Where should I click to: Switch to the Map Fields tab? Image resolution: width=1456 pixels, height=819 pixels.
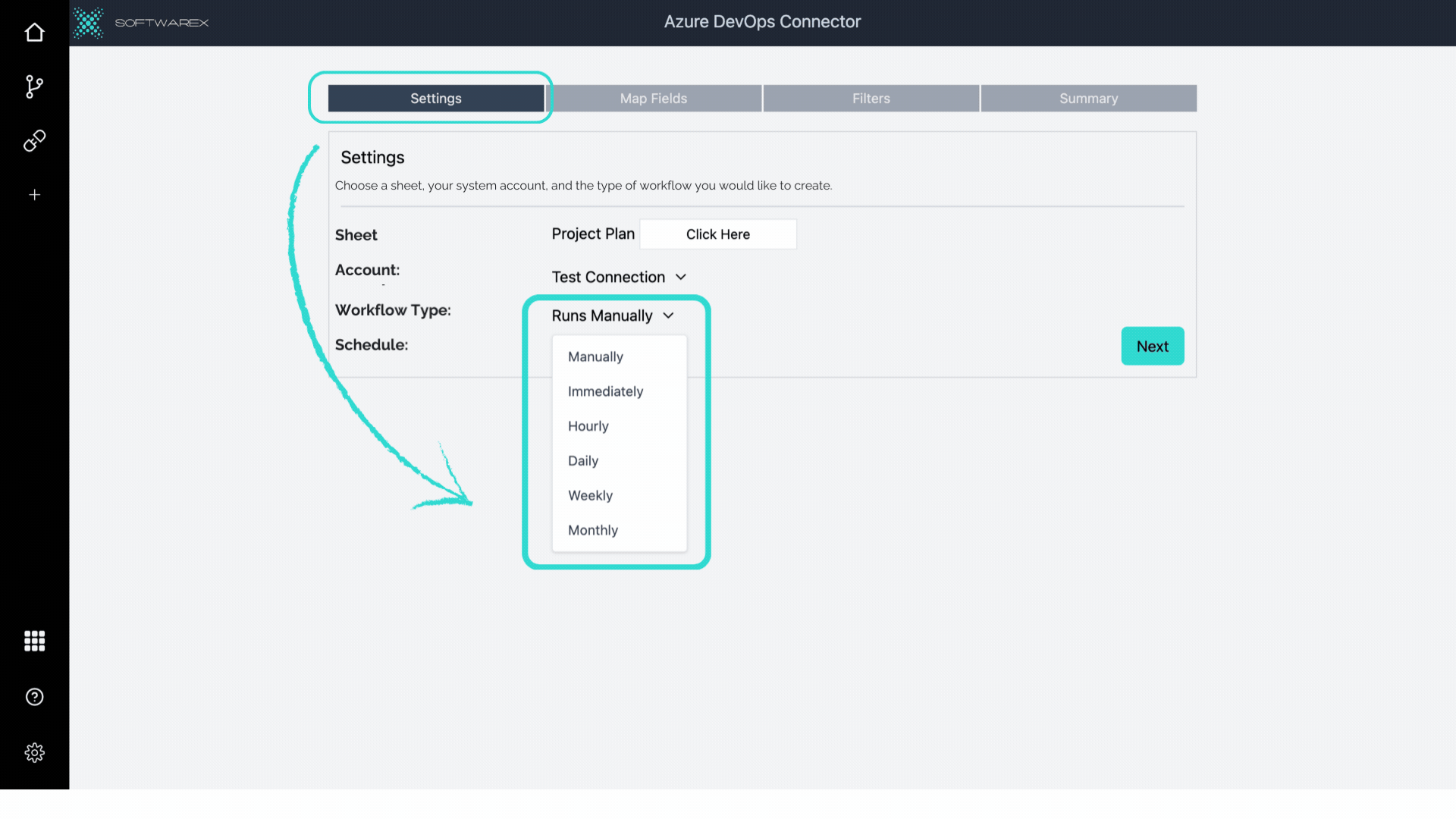[x=654, y=99]
